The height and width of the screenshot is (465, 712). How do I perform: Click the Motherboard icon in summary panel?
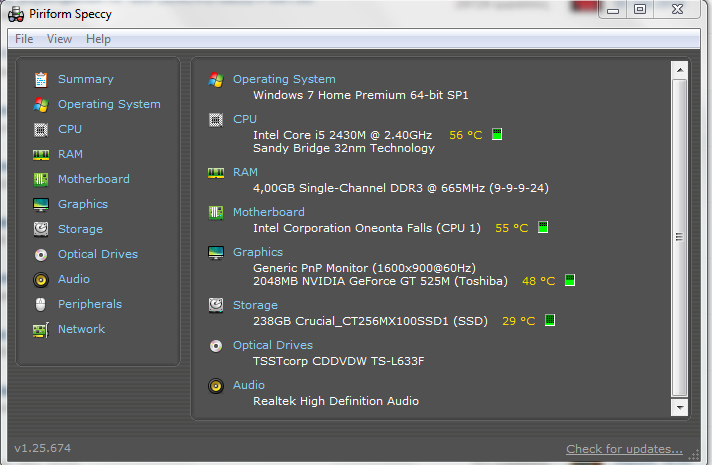216,213
